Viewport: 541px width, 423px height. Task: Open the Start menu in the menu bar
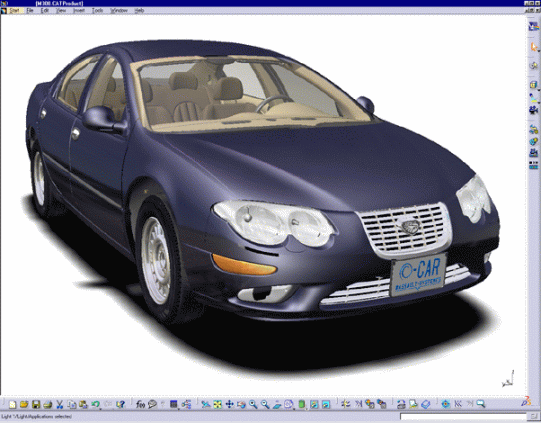pos(14,10)
